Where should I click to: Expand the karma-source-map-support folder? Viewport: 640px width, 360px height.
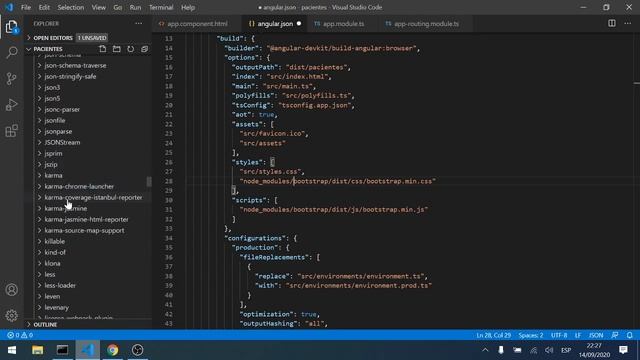[x=84, y=231]
